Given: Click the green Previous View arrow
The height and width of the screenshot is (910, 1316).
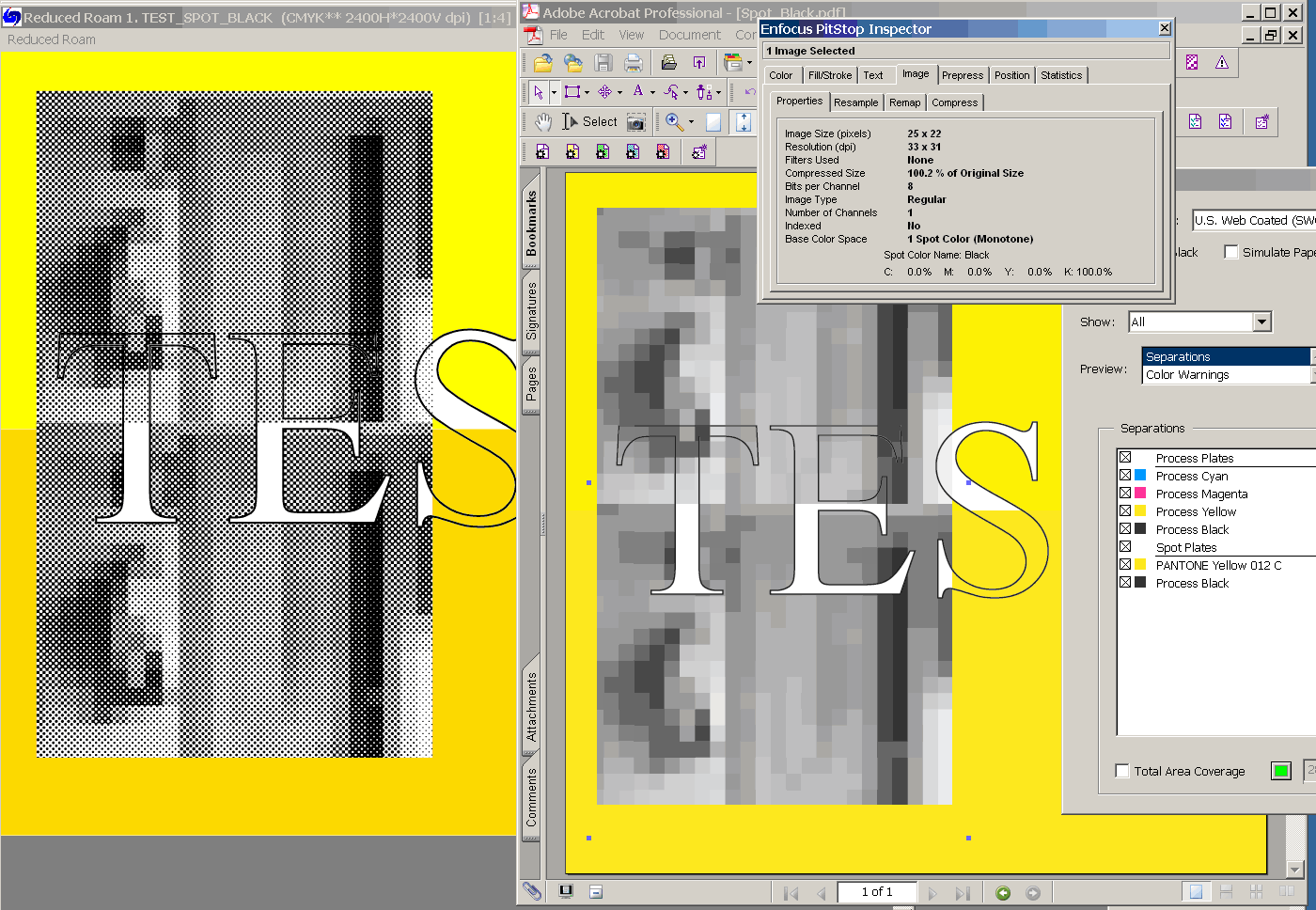Looking at the screenshot, I should click(1003, 893).
